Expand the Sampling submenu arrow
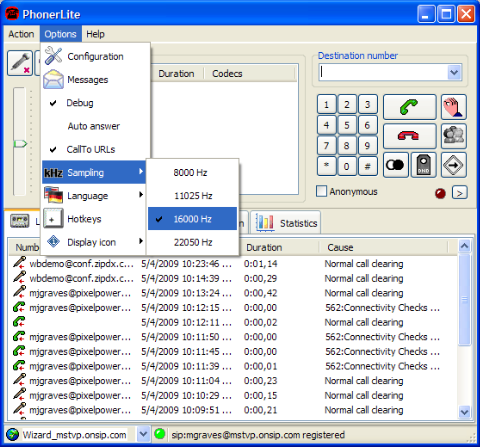This screenshot has width=480, height=447. pos(141,172)
